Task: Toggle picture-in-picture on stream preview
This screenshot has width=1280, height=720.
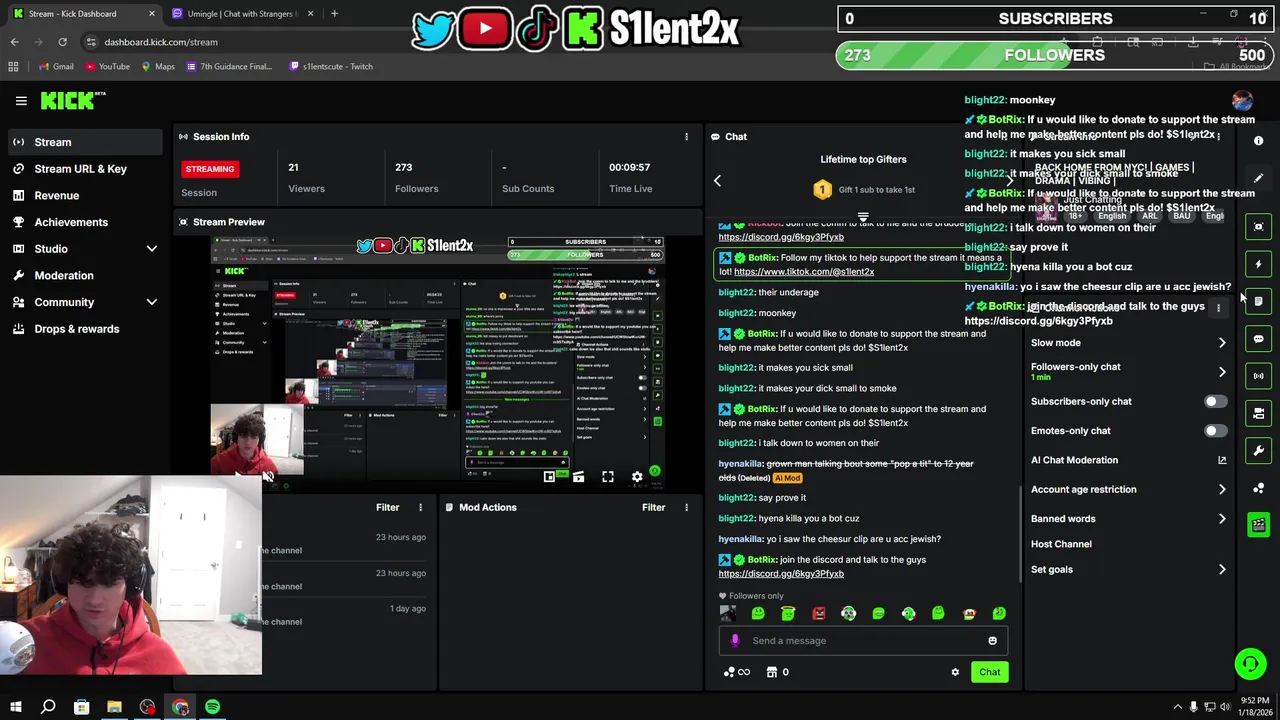Action: click(549, 477)
